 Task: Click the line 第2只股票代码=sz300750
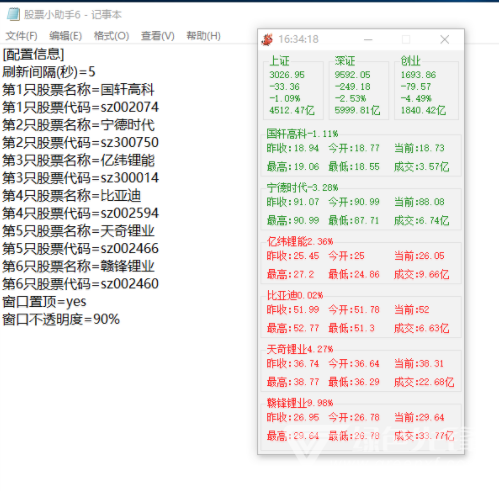click(x=81, y=143)
